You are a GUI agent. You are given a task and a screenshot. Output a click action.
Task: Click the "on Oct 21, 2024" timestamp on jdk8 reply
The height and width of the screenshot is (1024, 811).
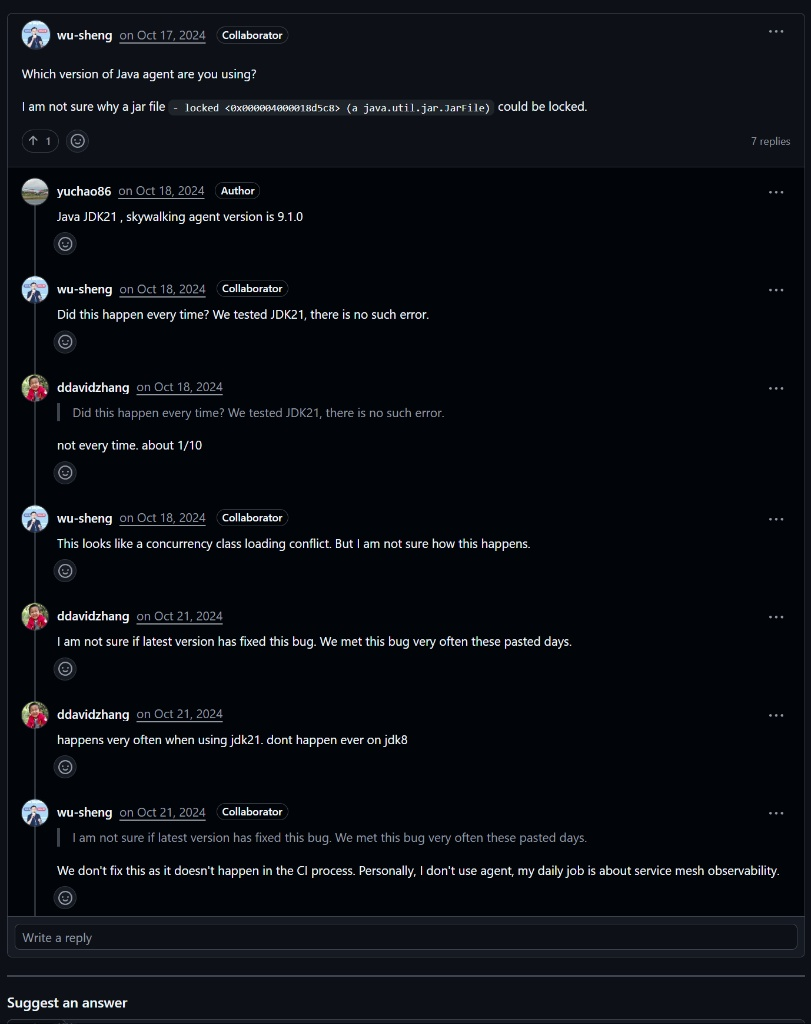(179, 714)
